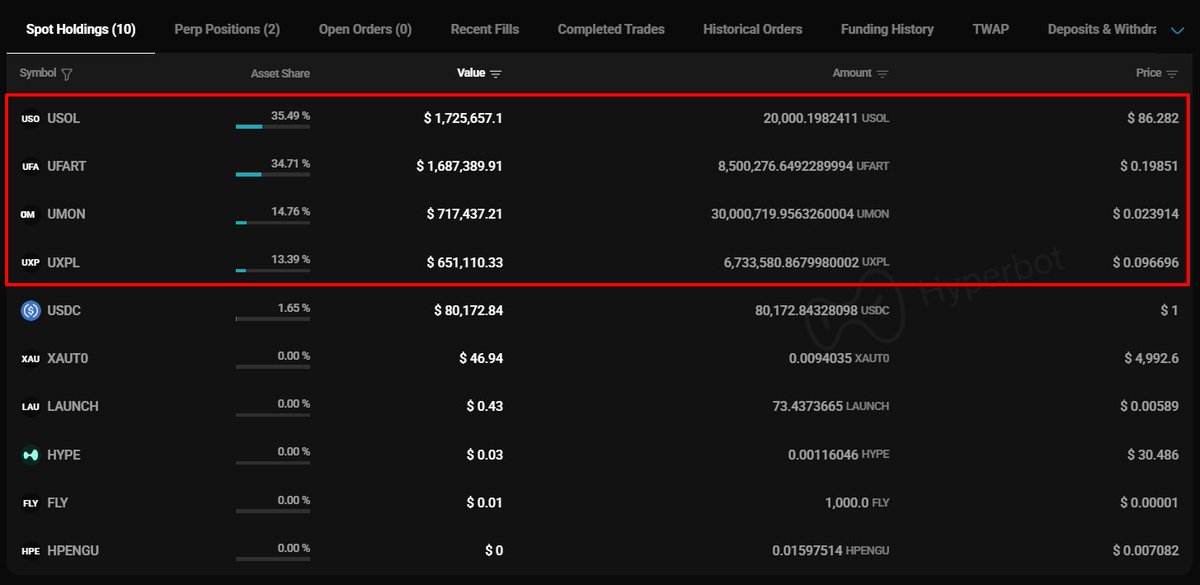This screenshot has width=1200, height=585.
Task: Click the HPENGU symbol name
Action: (x=73, y=551)
